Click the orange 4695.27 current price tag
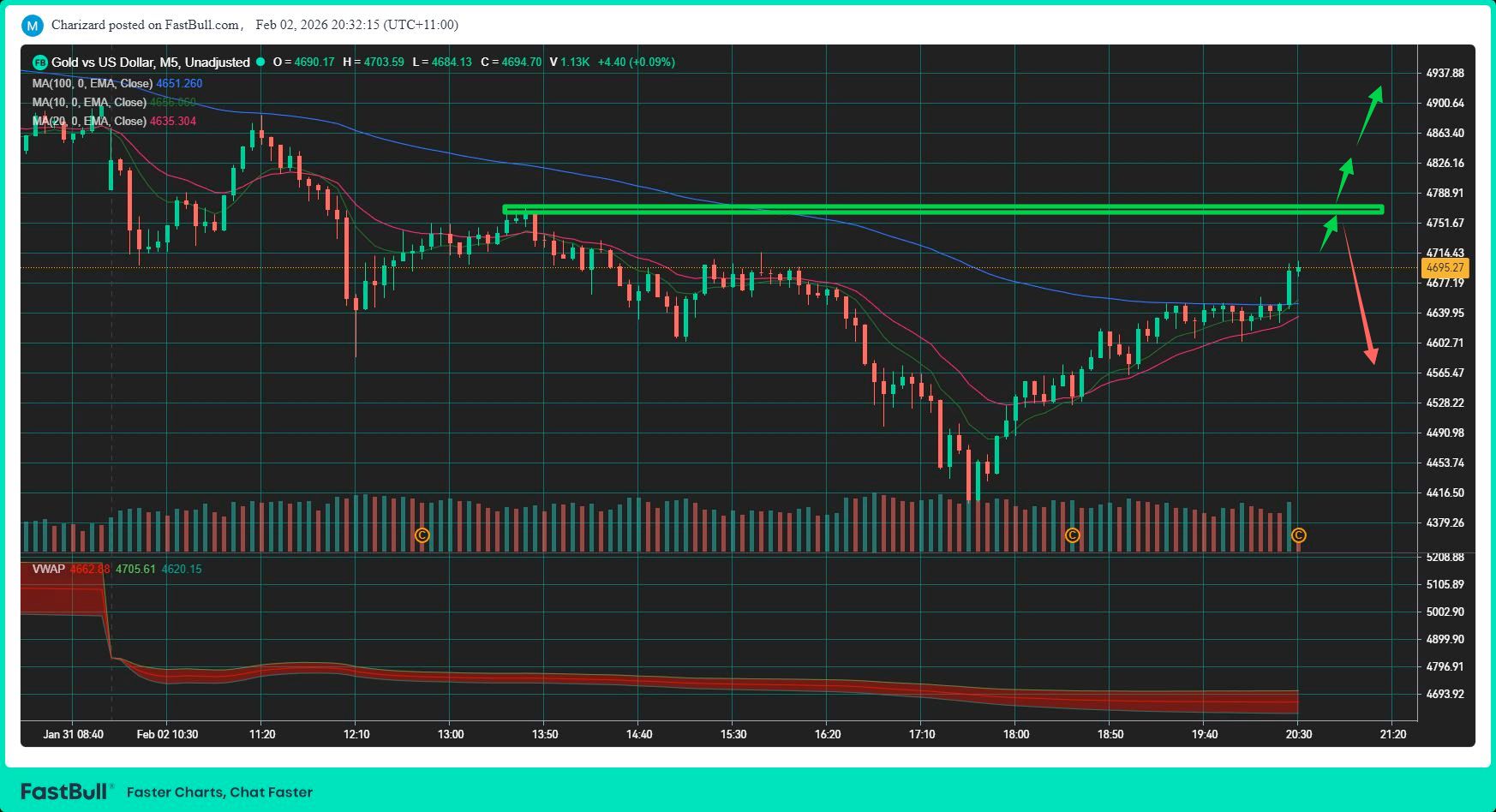The image size is (1496, 812). (x=1445, y=268)
